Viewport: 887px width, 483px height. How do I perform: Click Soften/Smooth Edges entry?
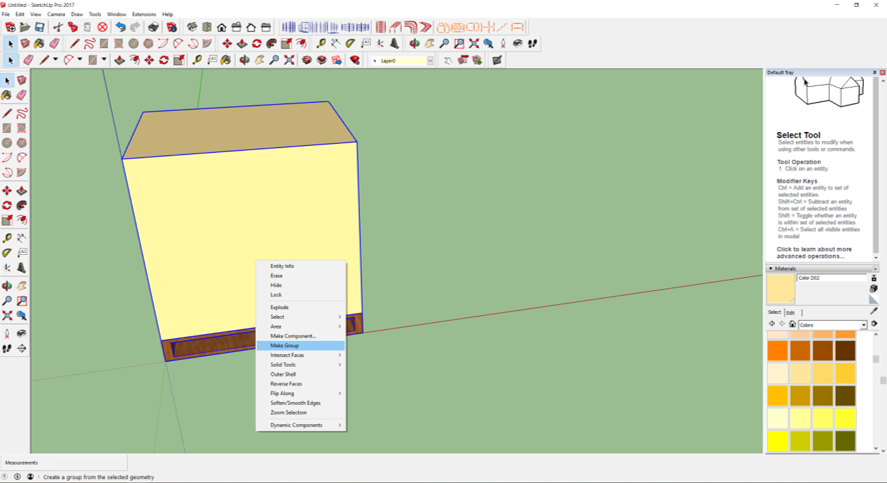click(x=301, y=403)
